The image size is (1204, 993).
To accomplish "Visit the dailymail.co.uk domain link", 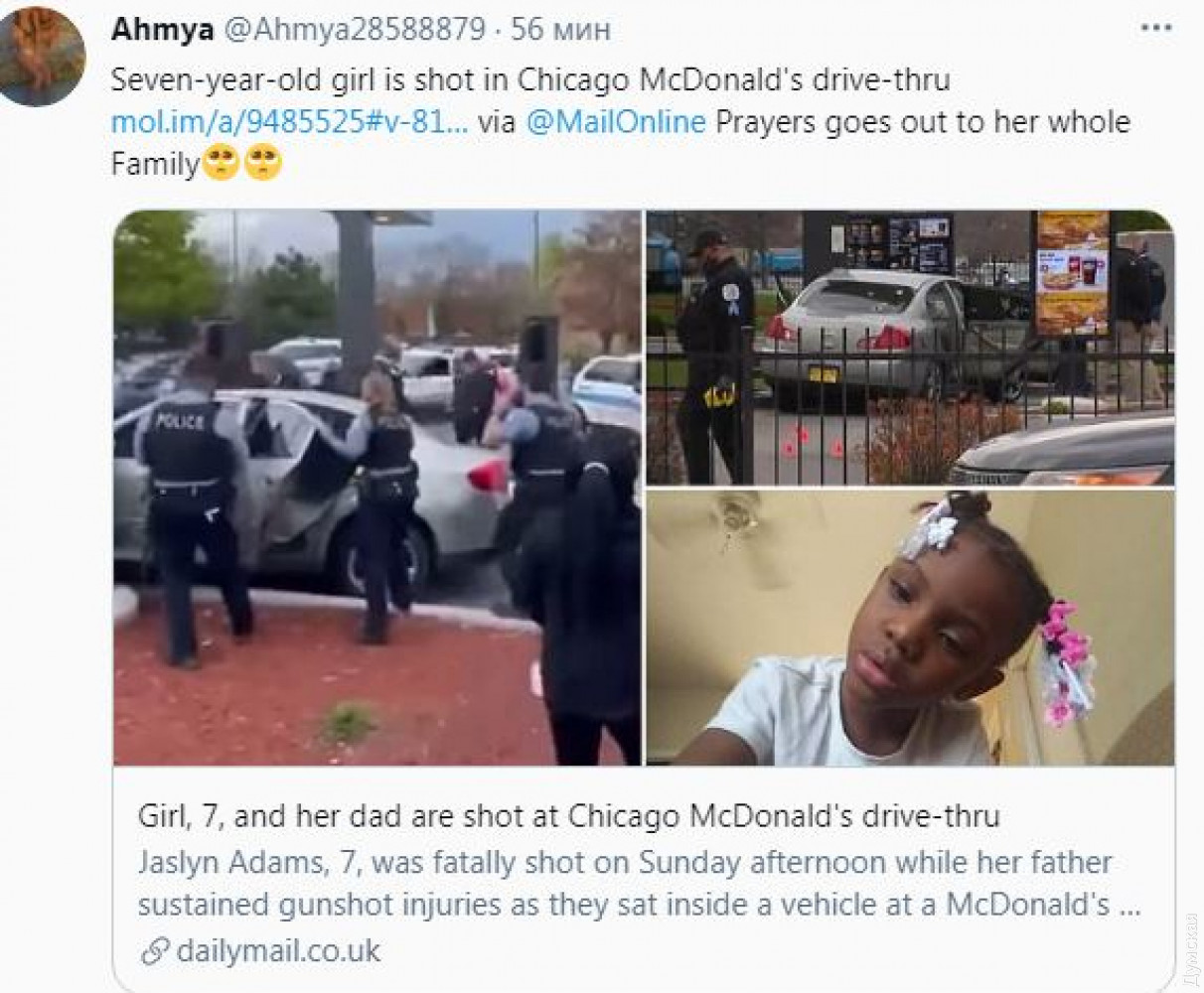I will coord(278,950).
